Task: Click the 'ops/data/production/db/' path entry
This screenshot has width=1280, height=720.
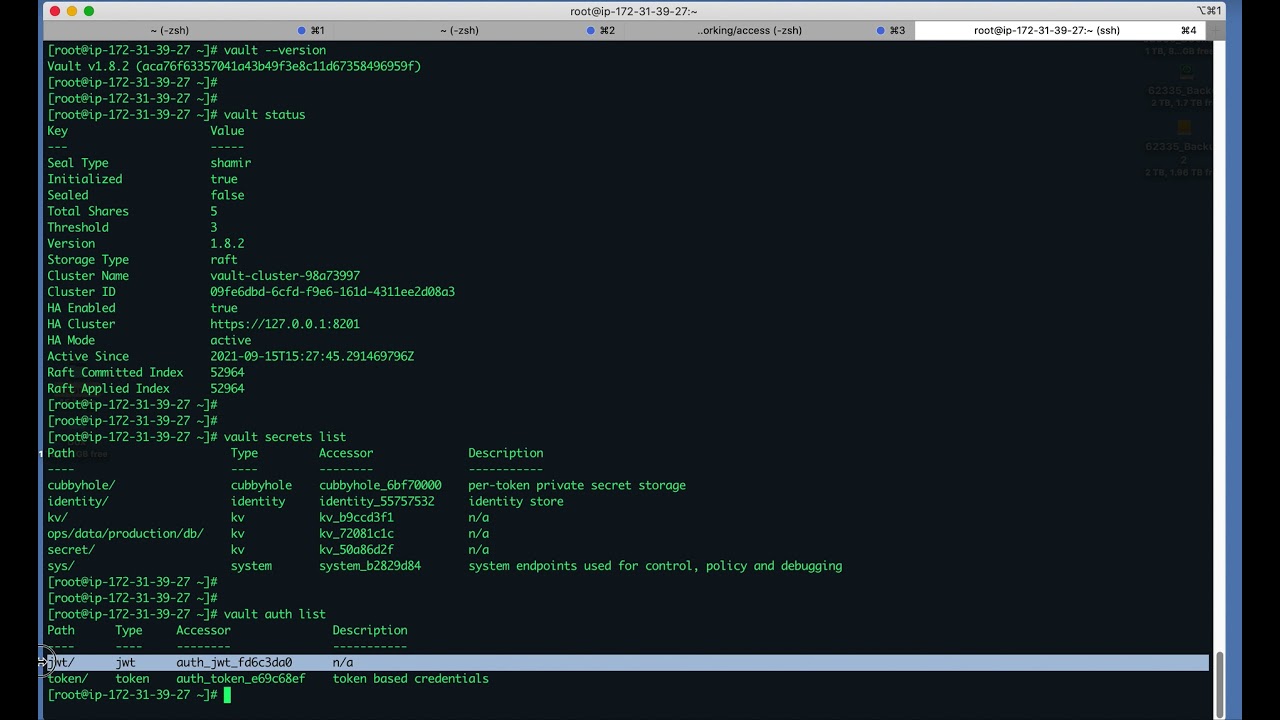Action: pyautogui.click(x=125, y=534)
